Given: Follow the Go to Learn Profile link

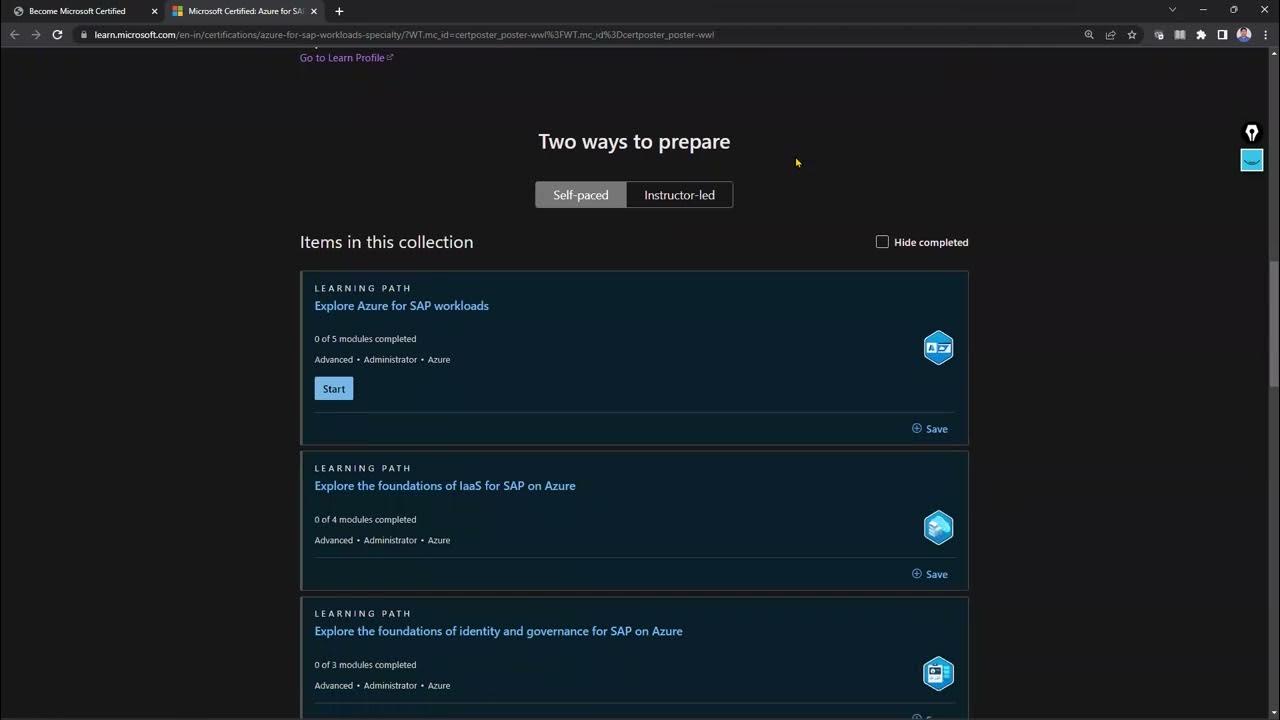Looking at the screenshot, I should (346, 58).
